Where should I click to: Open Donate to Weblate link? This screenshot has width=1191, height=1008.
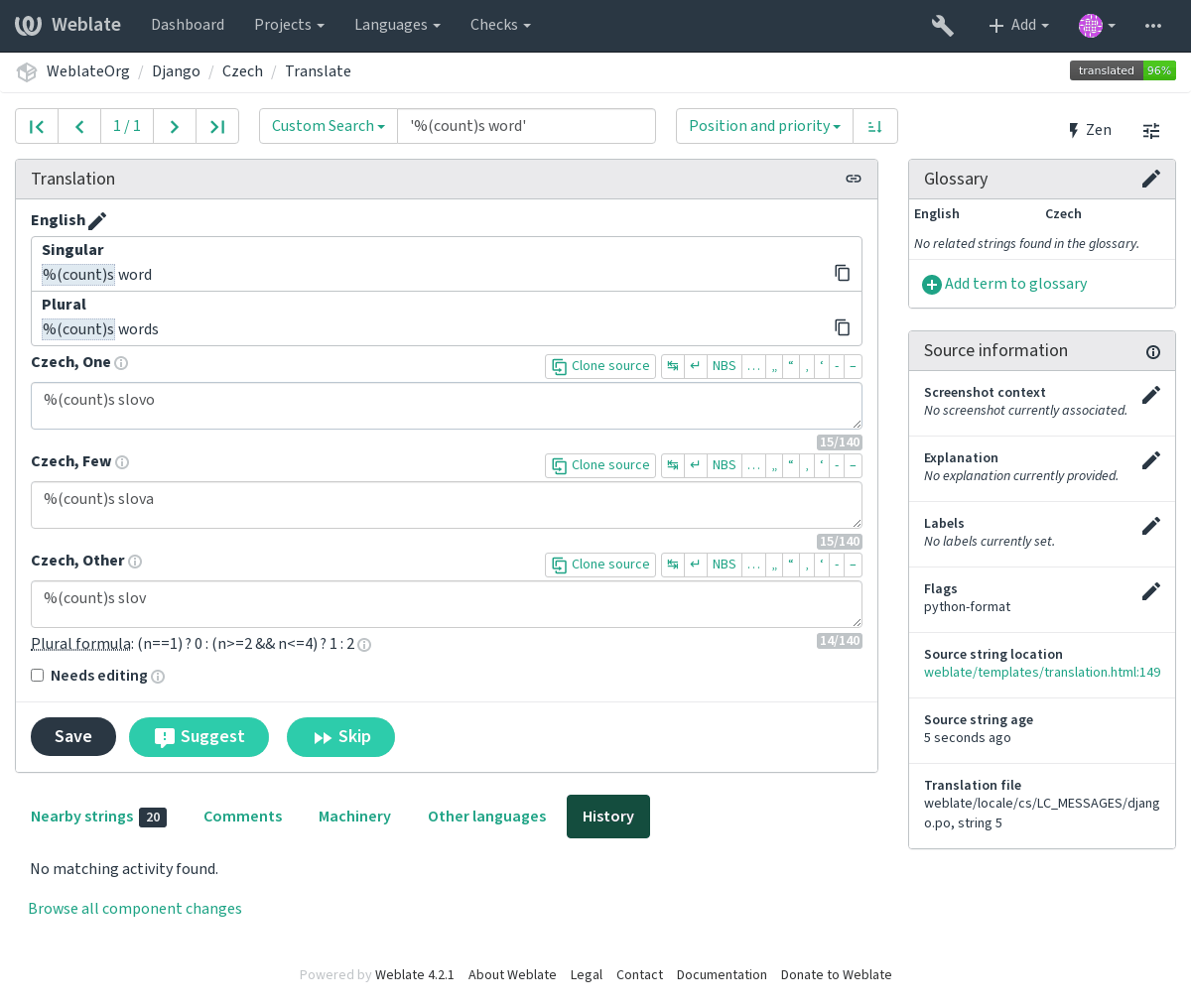click(x=837, y=975)
